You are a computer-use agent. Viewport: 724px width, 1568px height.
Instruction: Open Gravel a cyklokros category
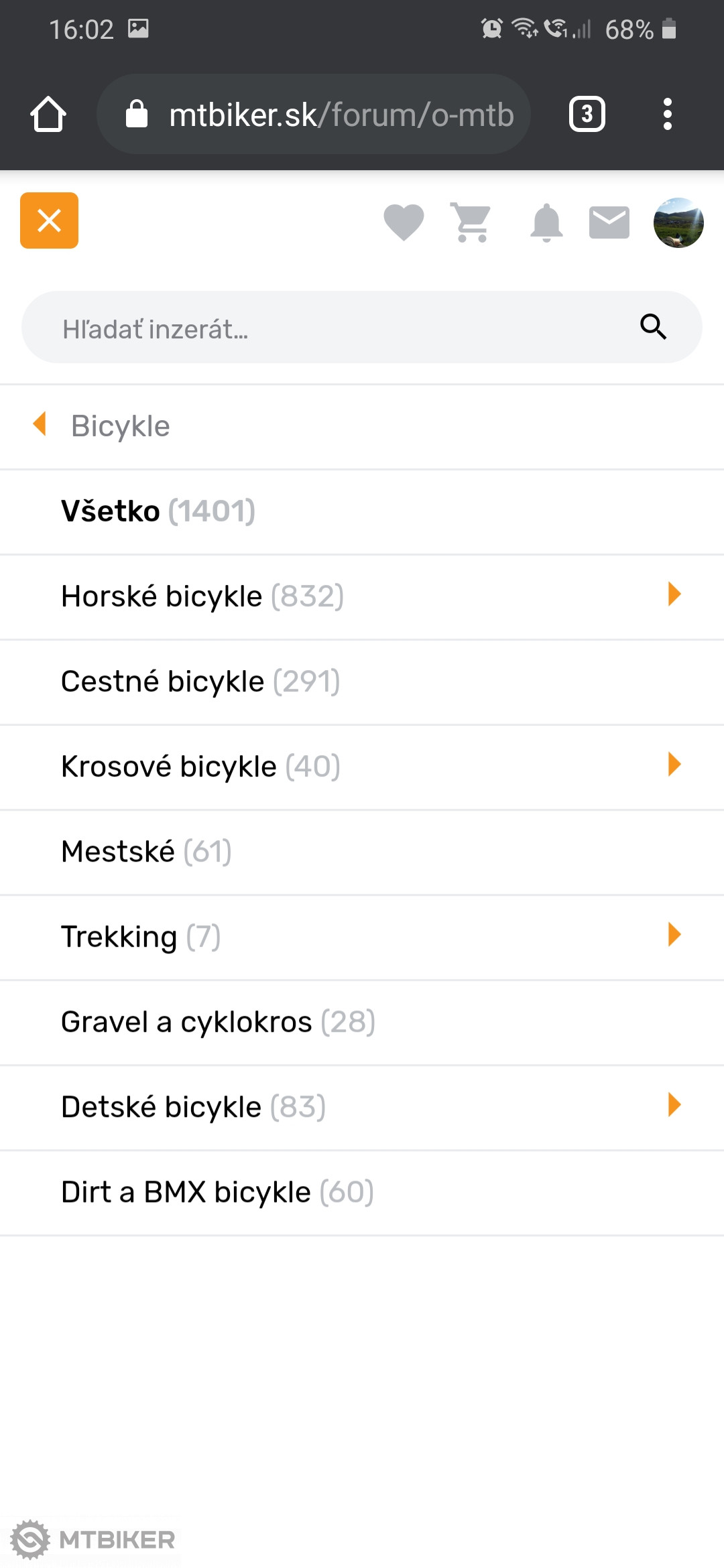[218, 1022]
